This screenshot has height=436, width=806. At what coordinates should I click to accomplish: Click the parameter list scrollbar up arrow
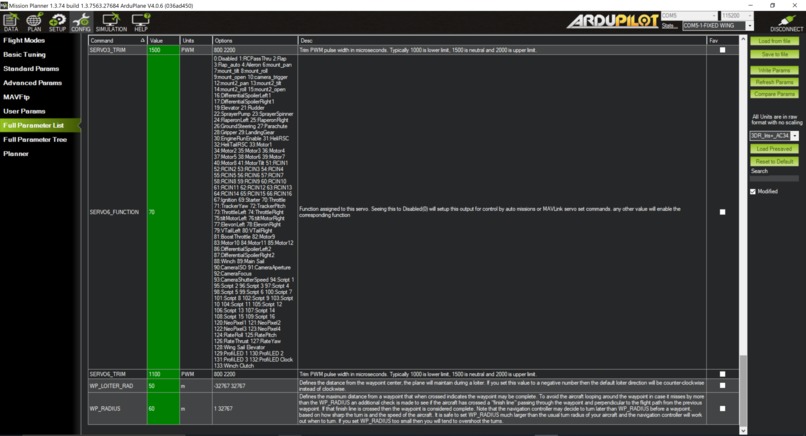pyautogui.click(x=743, y=39)
